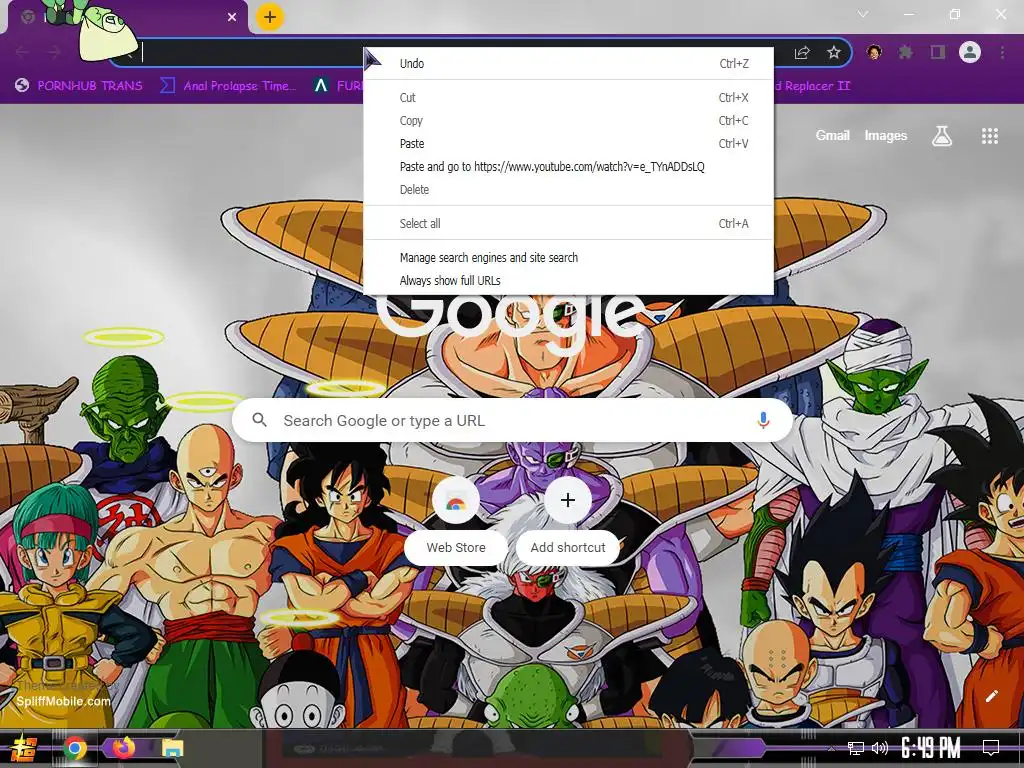Image resolution: width=1024 pixels, height=768 pixels.
Task: Click the pinned extension avatar icon
Action: coord(874,52)
